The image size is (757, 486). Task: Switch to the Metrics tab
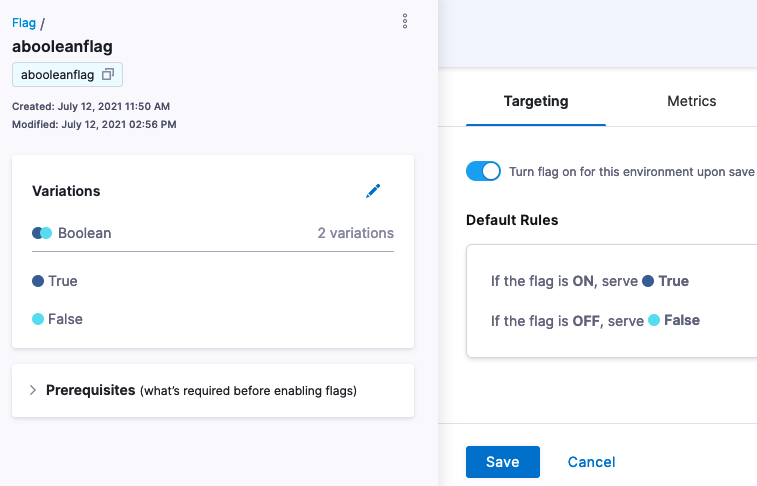tap(691, 101)
